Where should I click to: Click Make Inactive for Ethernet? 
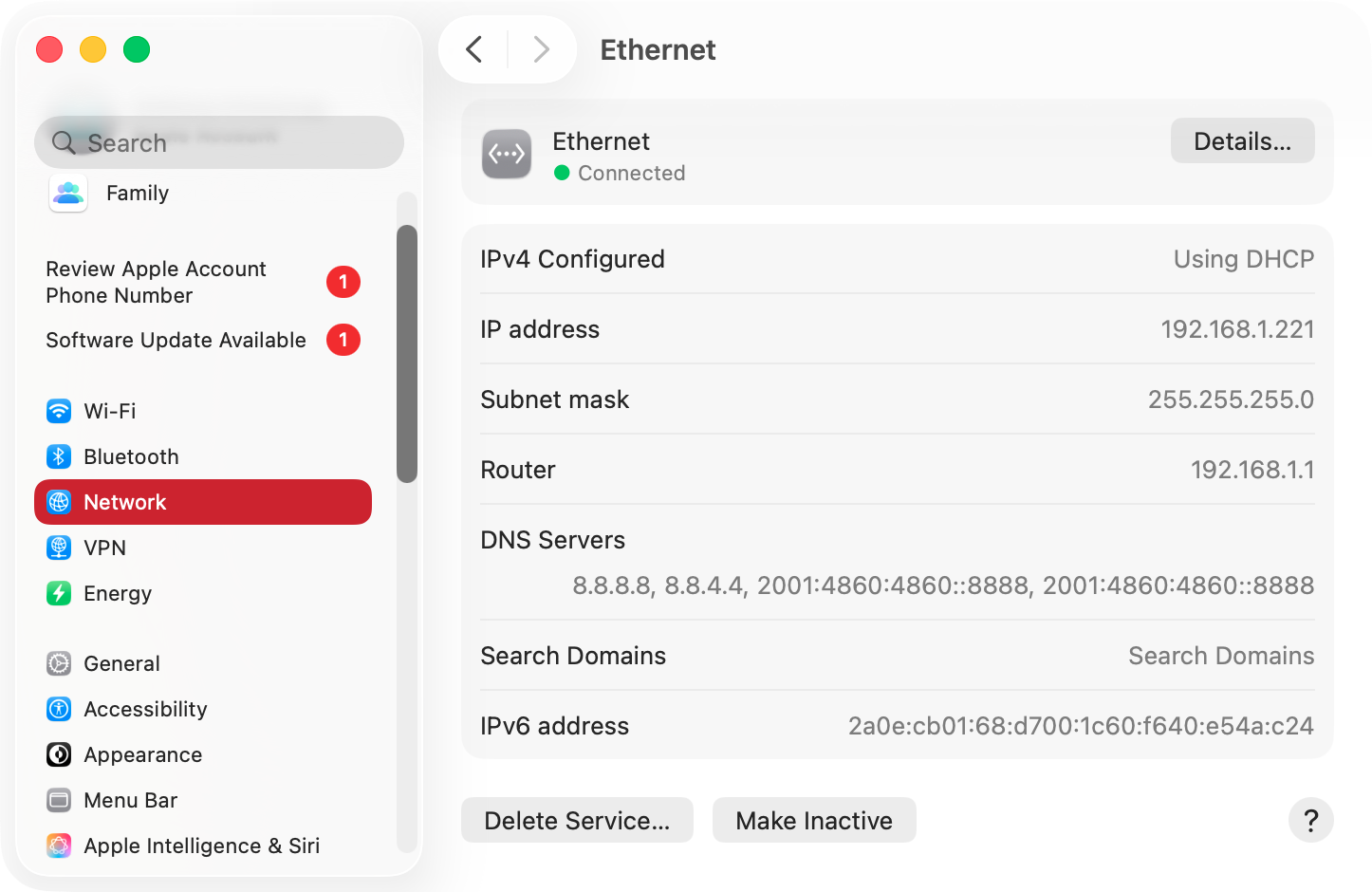[813, 820]
